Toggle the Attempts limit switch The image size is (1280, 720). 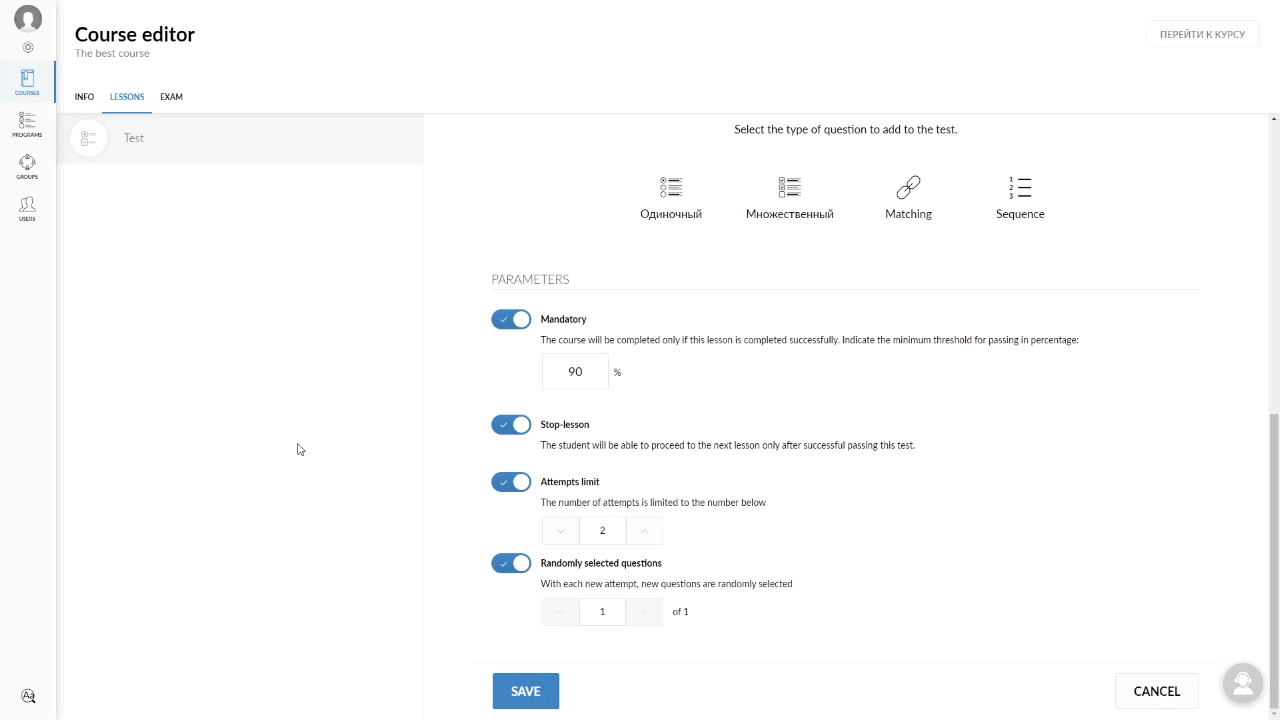click(511, 482)
